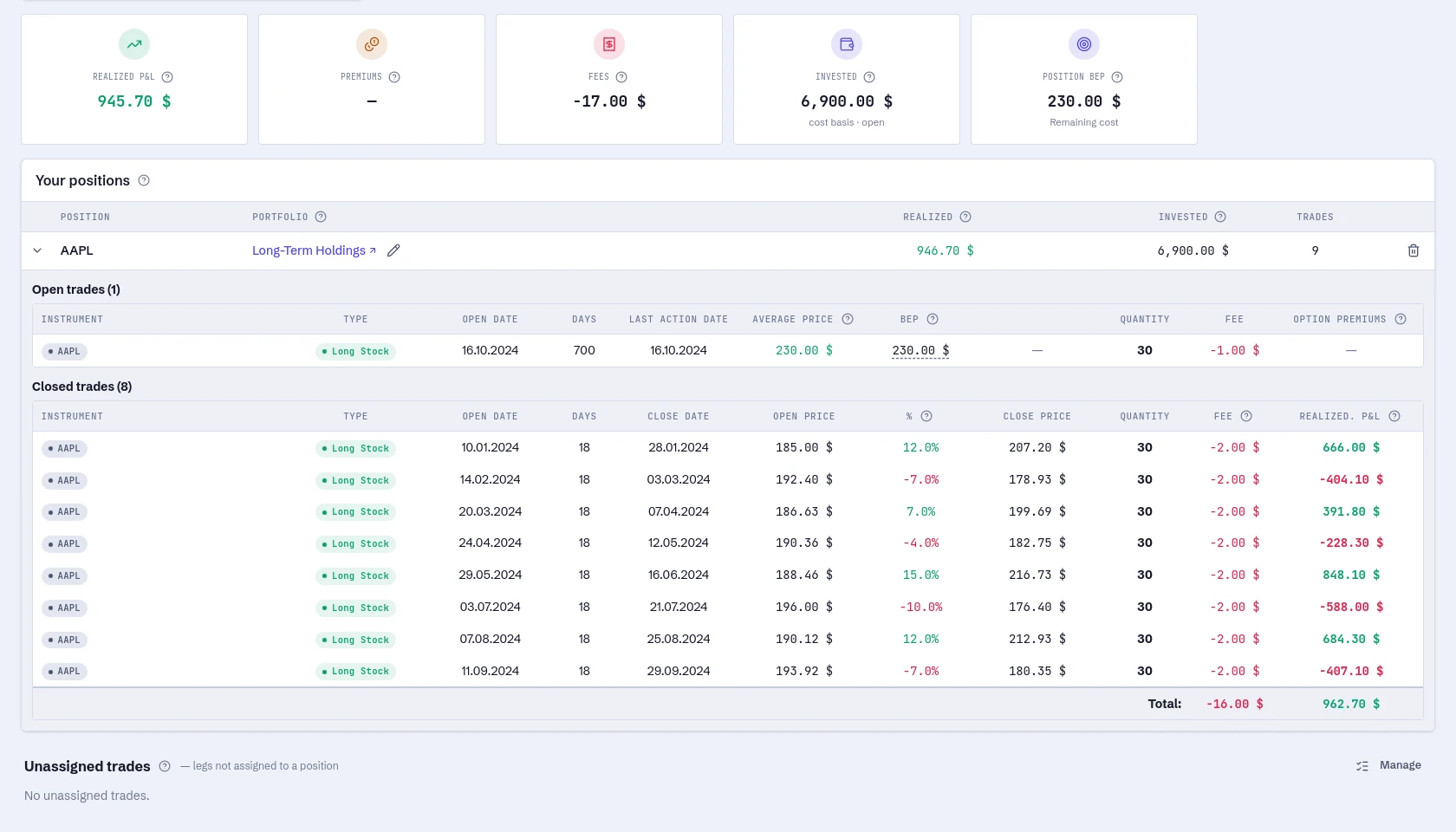Open help for Realized P&L card

[167, 77]
